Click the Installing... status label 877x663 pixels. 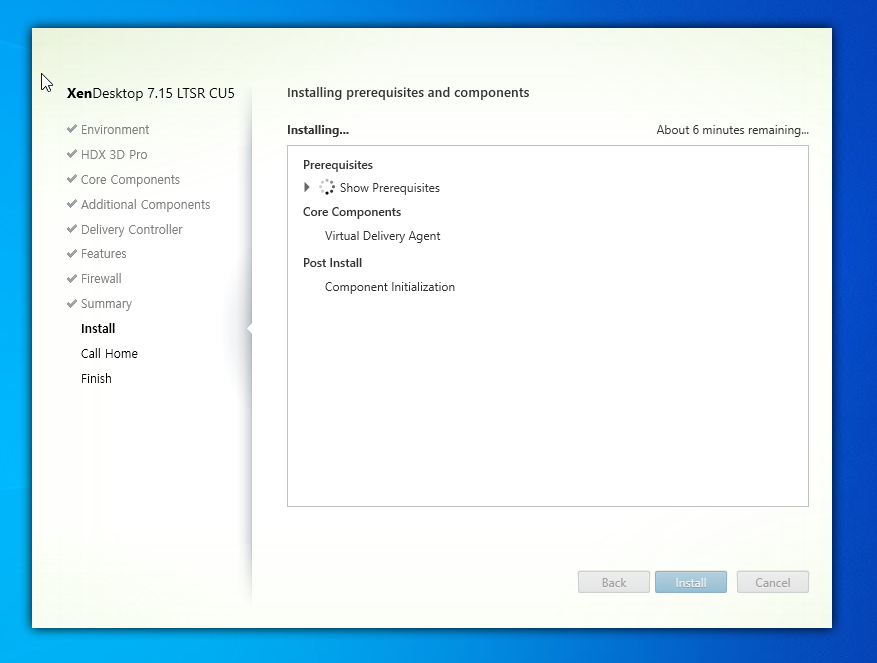[x=318, y=130]
